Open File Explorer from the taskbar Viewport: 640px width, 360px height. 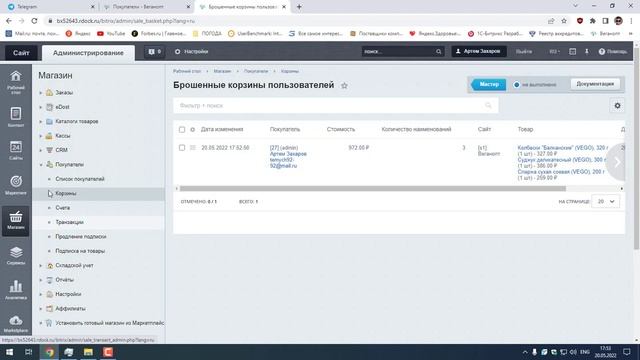(x=88, y=352)
